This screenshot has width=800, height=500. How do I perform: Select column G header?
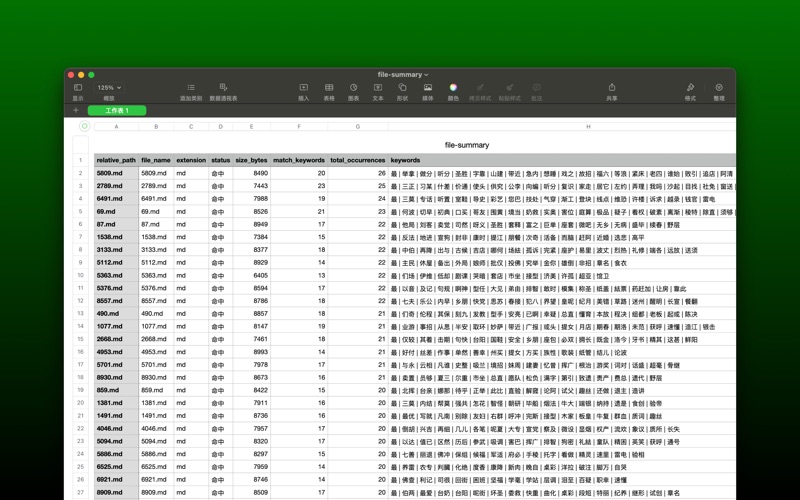[358, 127]
